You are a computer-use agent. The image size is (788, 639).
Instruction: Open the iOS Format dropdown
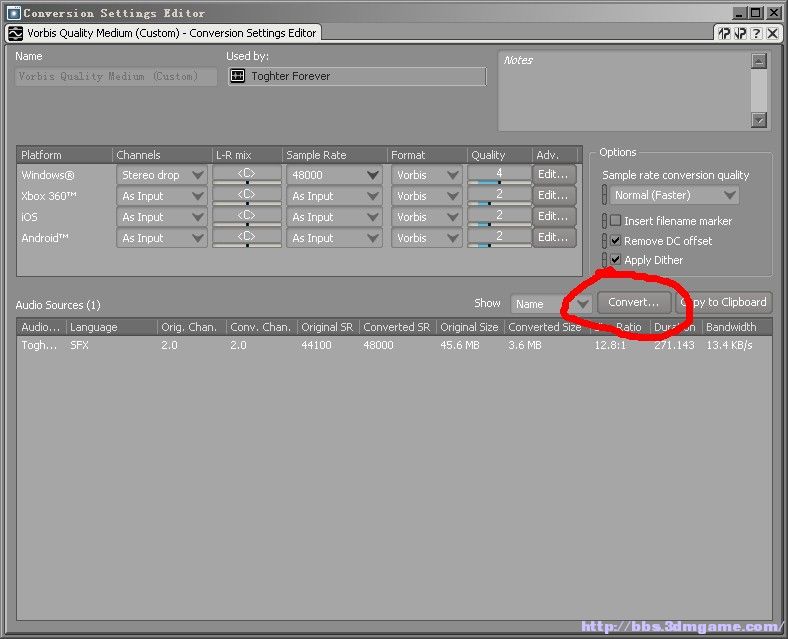pos(427,217)
